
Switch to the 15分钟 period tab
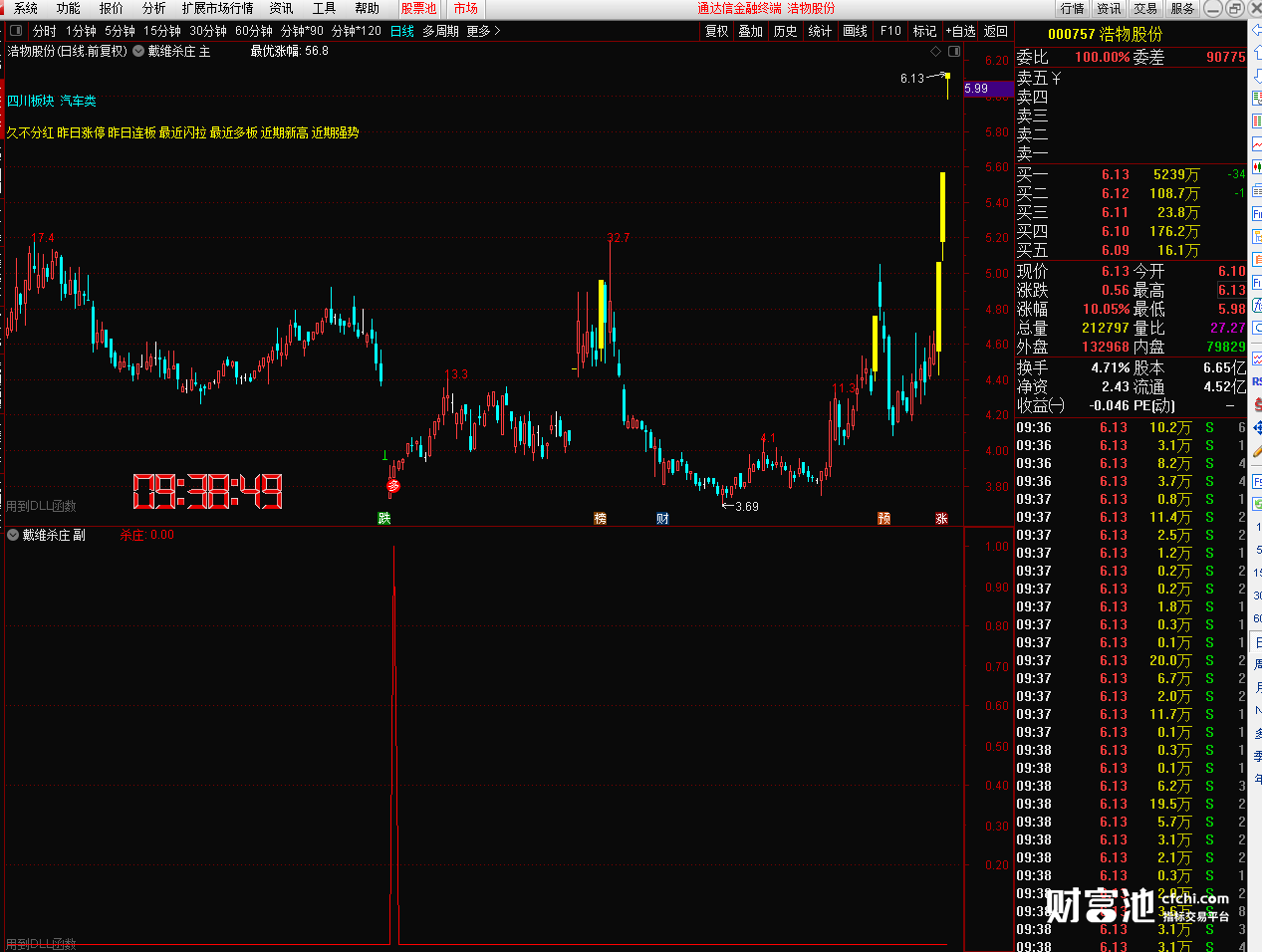coord(162,31)
